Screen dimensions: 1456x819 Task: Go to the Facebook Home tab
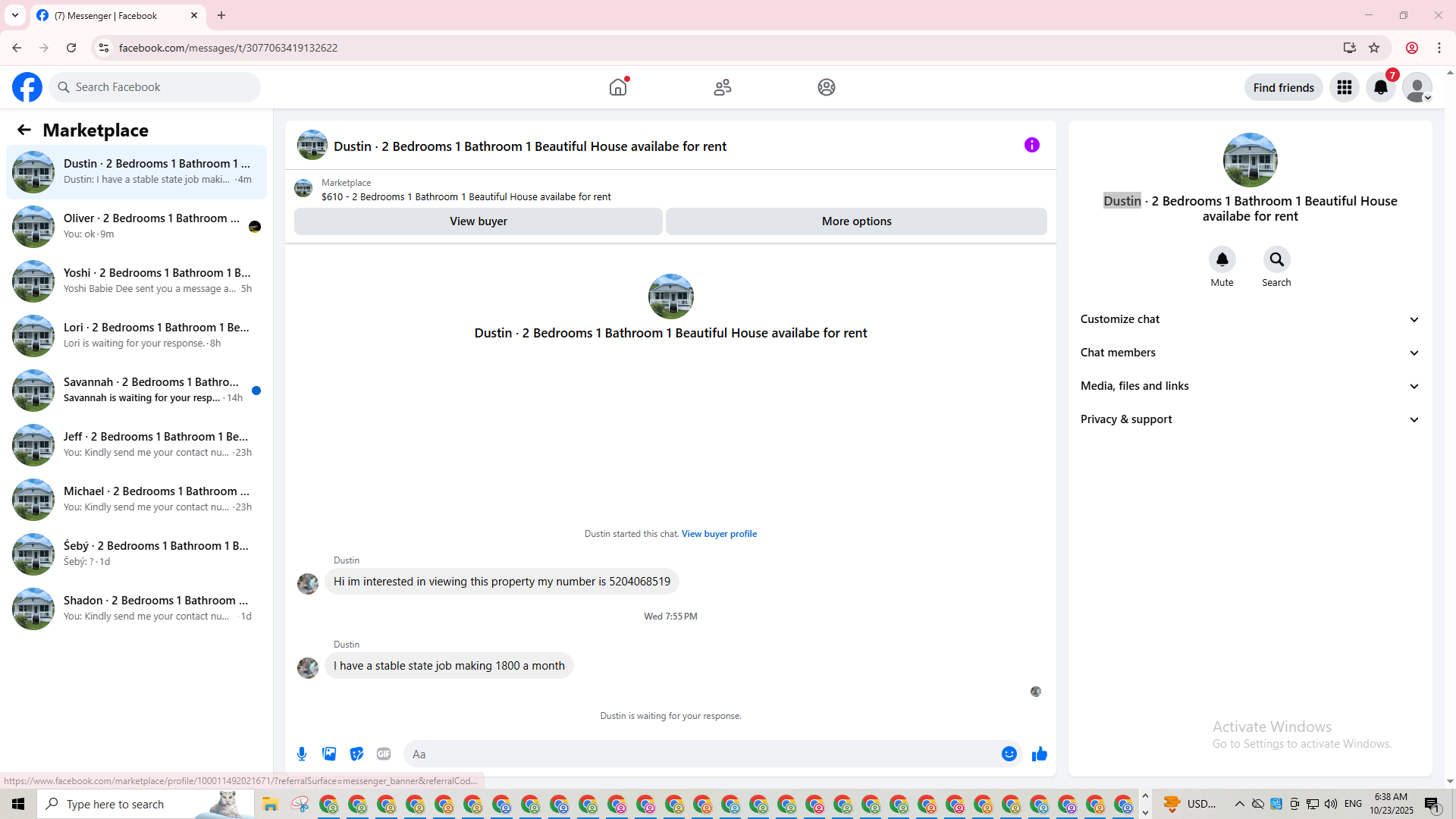tap(618, 87)
